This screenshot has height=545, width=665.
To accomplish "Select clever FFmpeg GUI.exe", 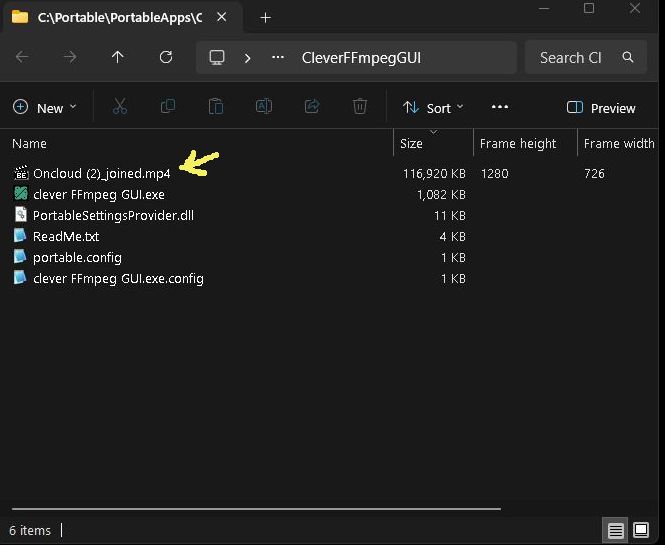I will point(99,195).
